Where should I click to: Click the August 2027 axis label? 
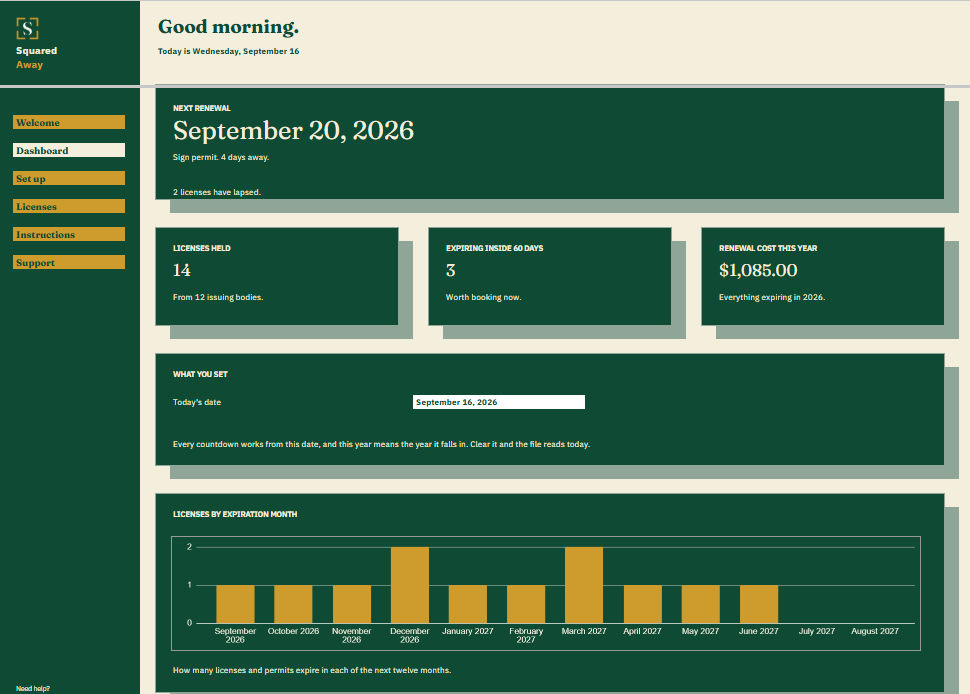(875, 631)
